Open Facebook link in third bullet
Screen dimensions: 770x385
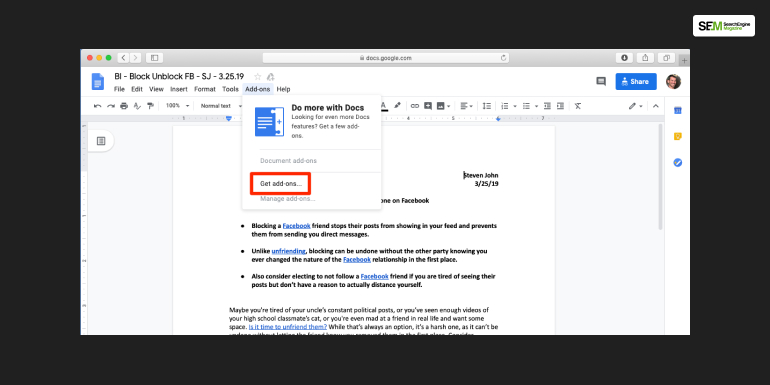[375, 276]
